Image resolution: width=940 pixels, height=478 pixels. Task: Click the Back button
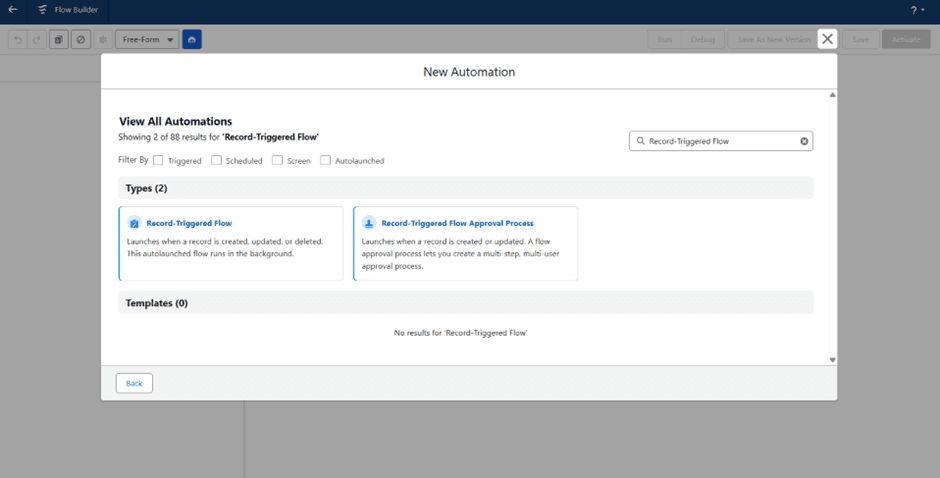coord(134,383)
